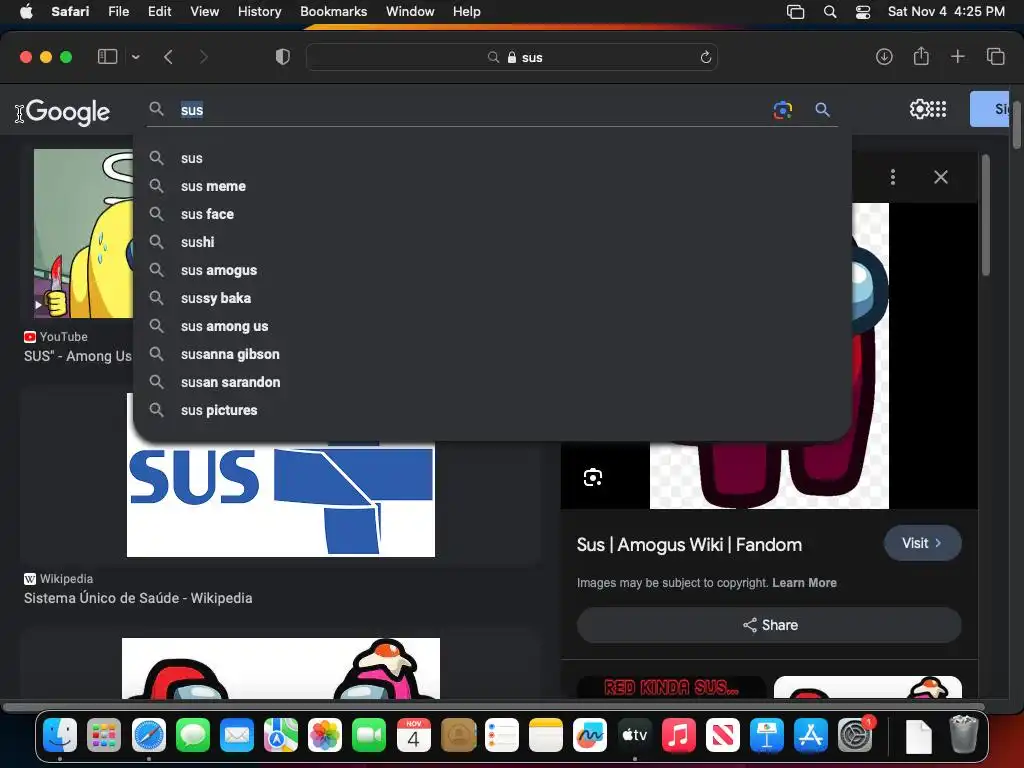Open the Window menu
1024x768 pixels.
tap(409, 11)
